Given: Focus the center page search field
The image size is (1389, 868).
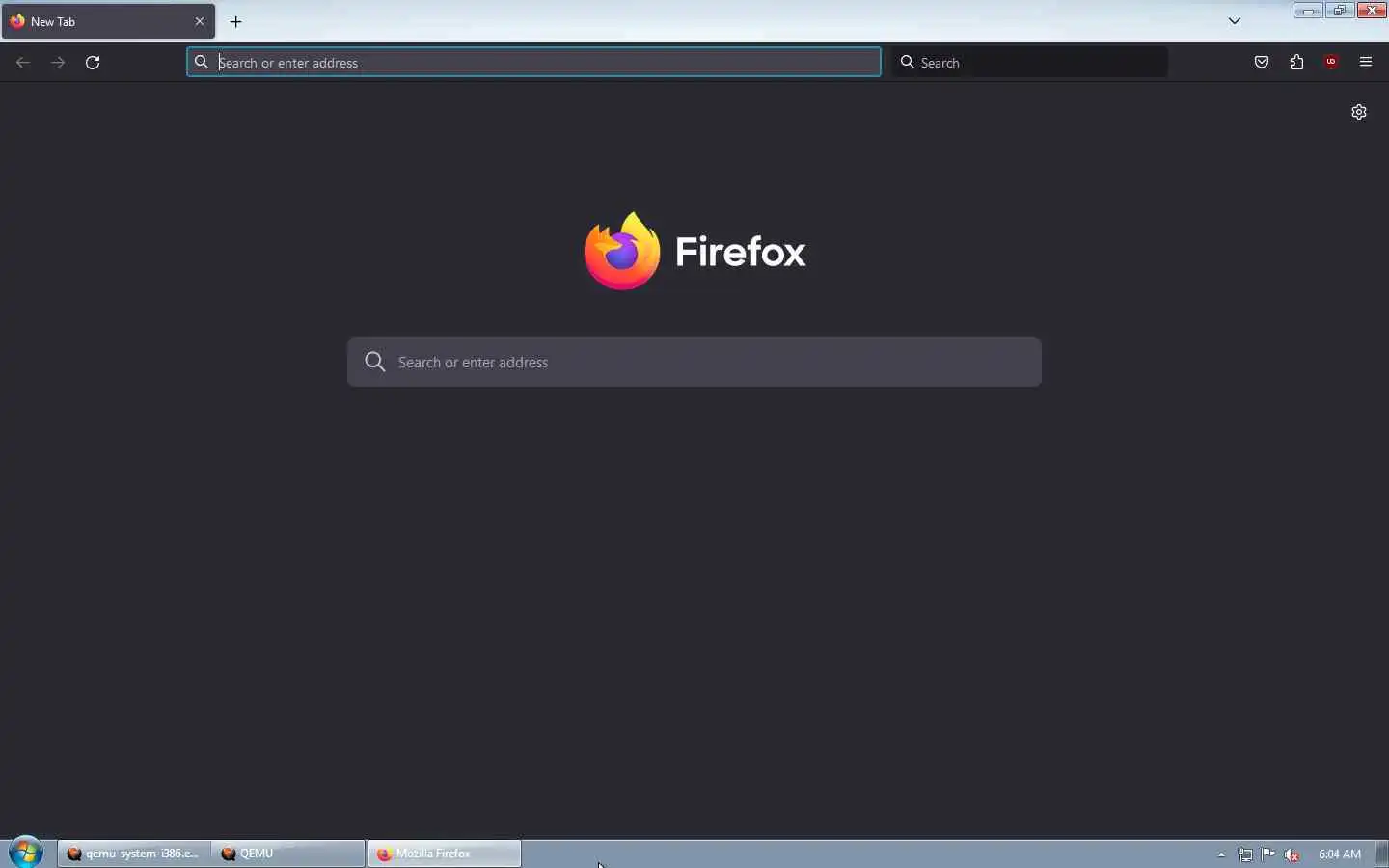Looking at the screenshot, I should pos(694,362).
